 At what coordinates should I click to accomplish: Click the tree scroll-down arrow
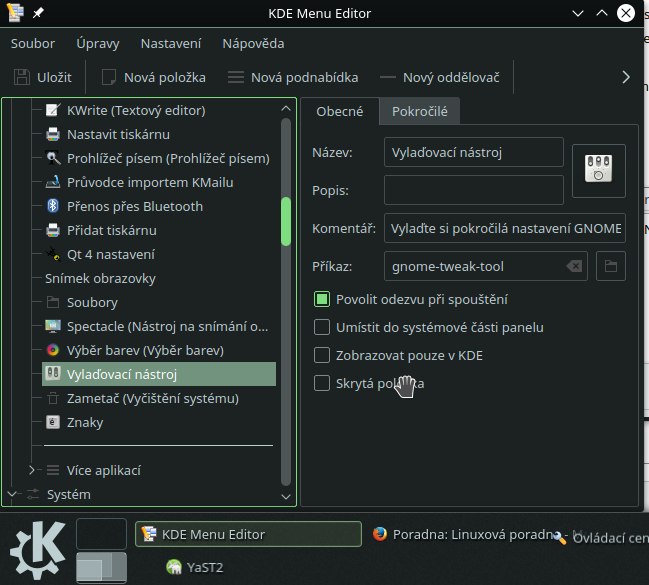[286, 496]
